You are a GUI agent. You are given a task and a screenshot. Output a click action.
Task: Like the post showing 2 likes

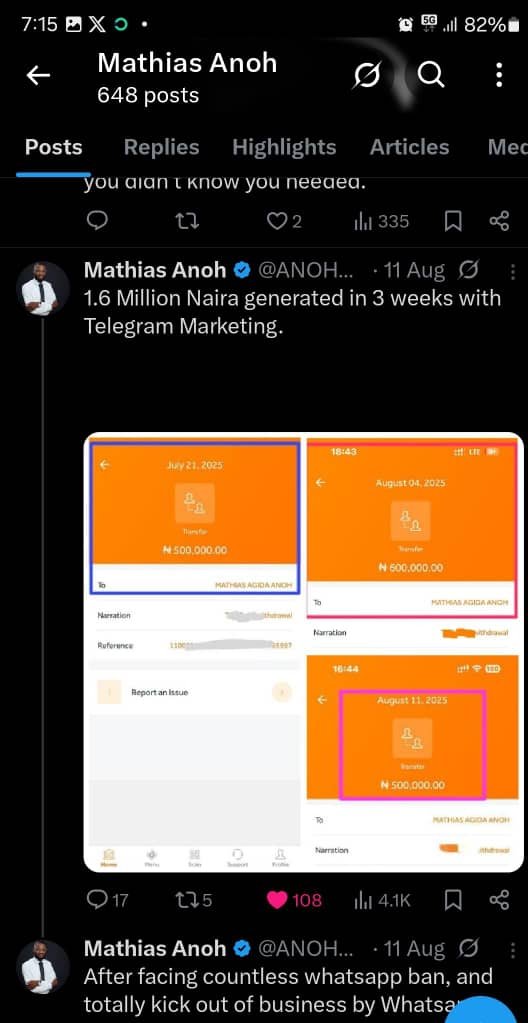(285, 222)
